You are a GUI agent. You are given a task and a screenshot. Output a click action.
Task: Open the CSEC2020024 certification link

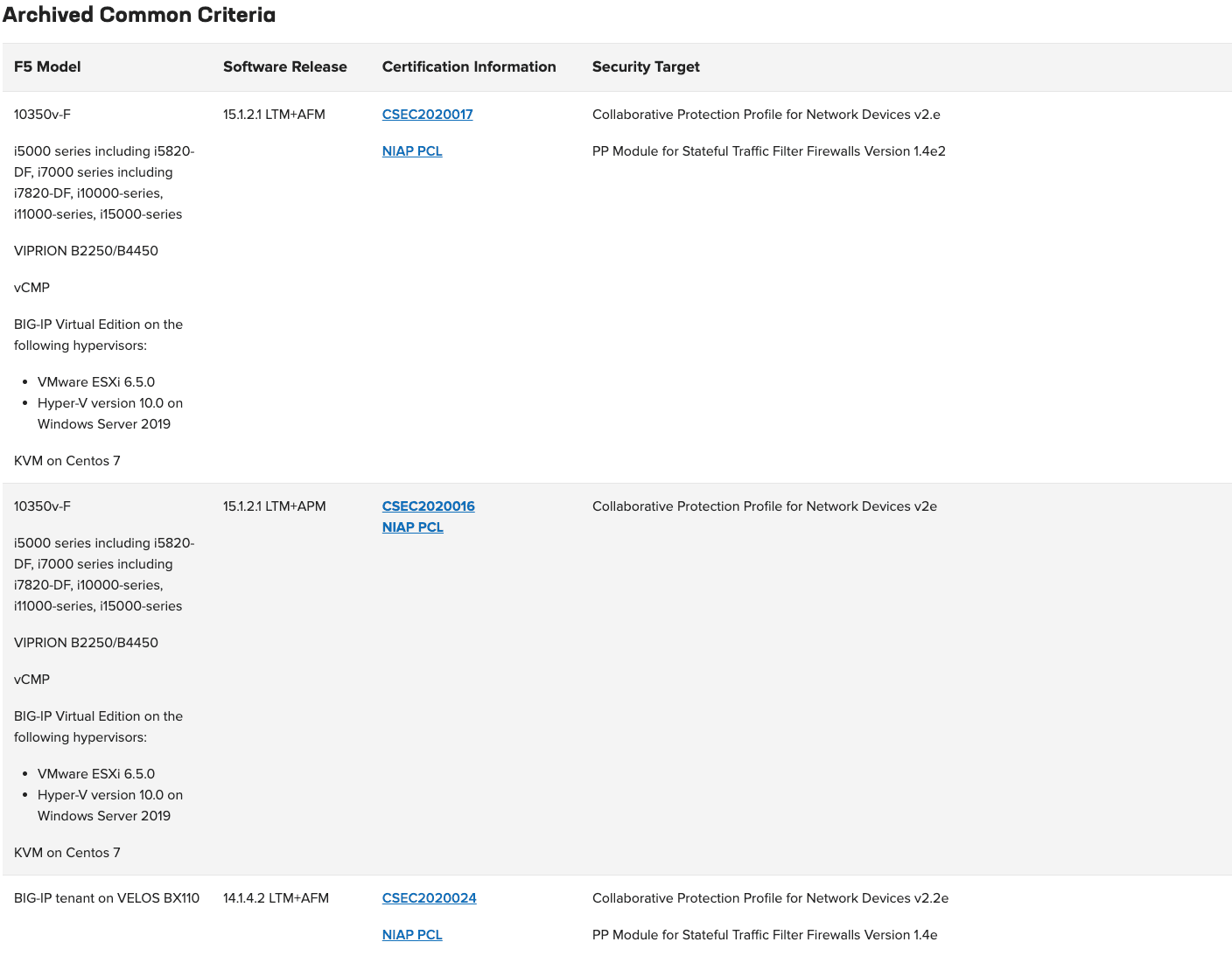[429, 897]
